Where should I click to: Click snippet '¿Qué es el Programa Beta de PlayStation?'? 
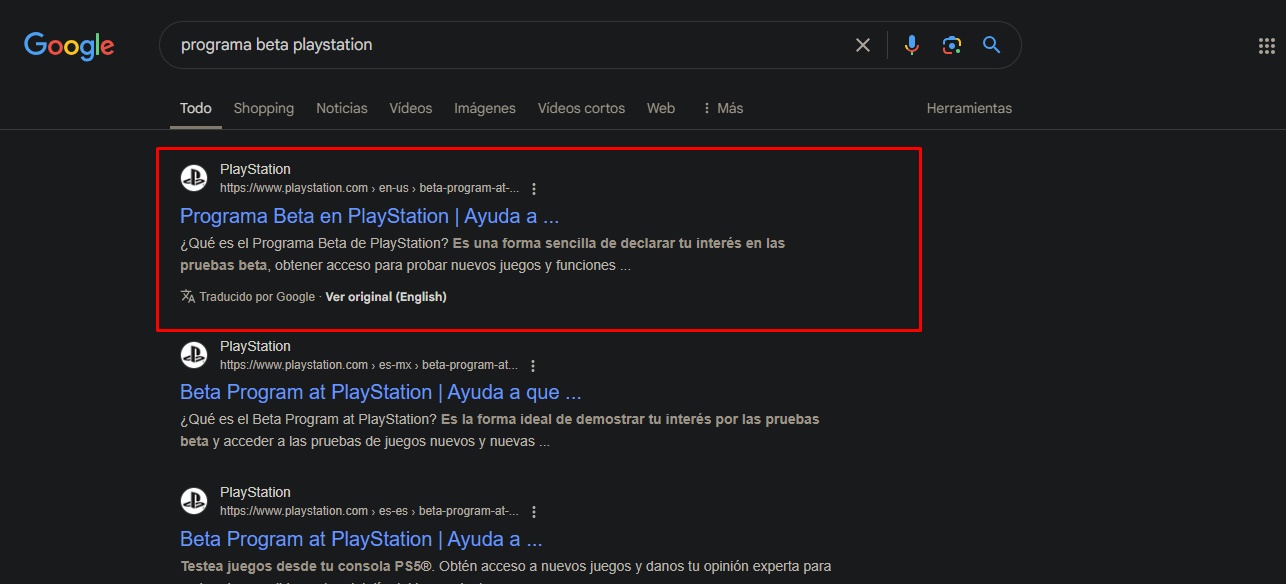(x=314, y=243)
